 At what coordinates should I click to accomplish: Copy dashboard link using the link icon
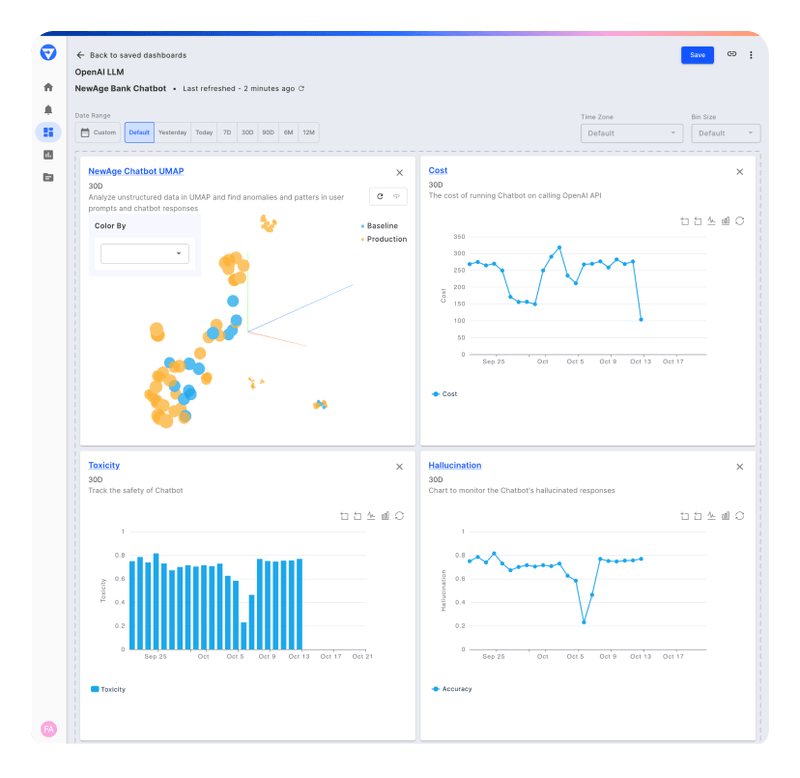732,55
